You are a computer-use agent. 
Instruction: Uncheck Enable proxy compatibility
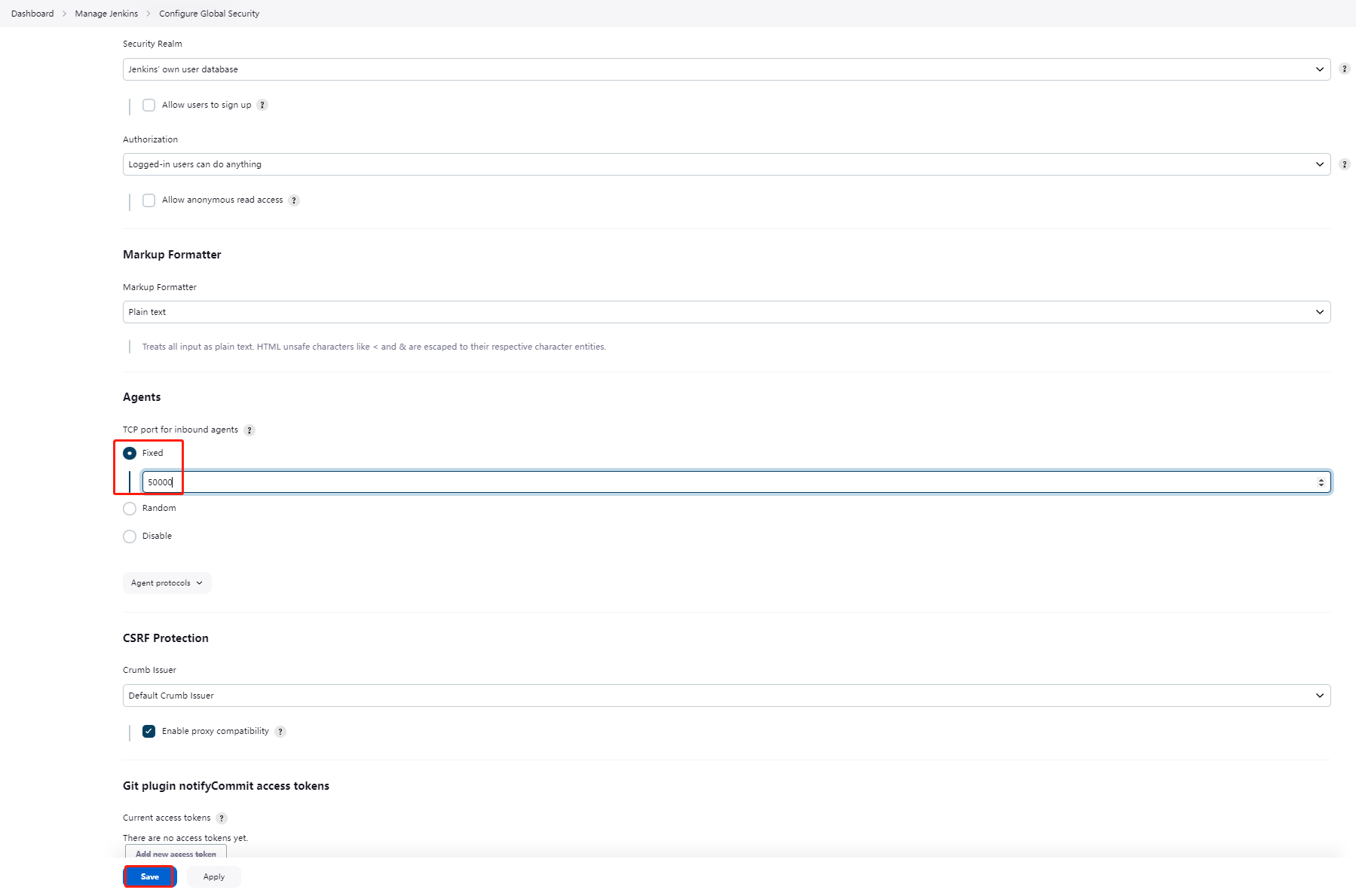pos(149,732)
